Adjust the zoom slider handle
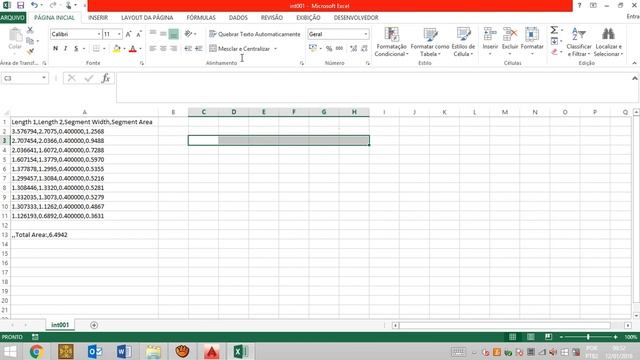This screenshot has width=640, height=360. [x=588, y=337]
